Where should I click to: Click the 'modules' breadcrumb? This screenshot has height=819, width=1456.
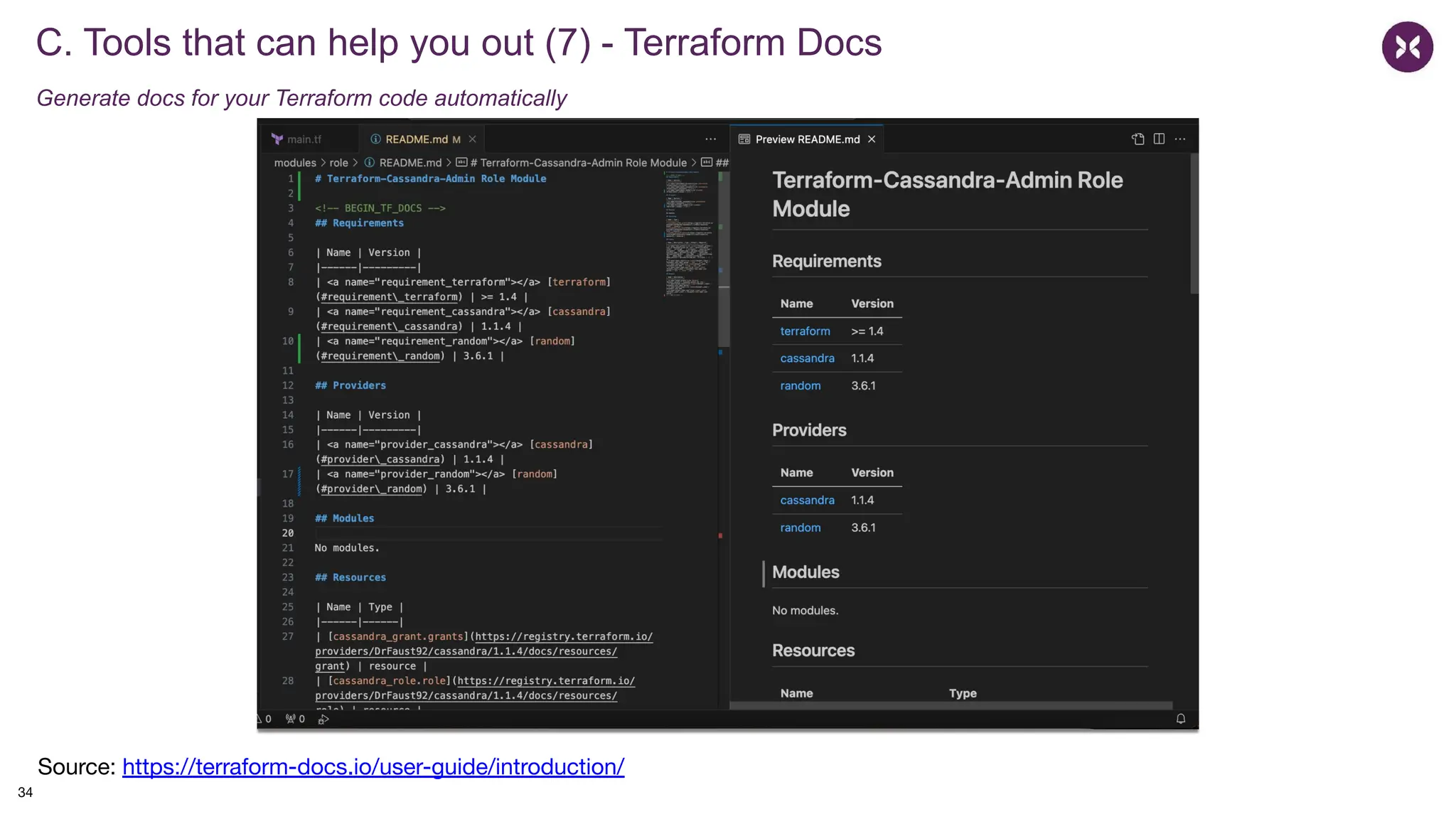pyautogui.click(x=295, y=163)
